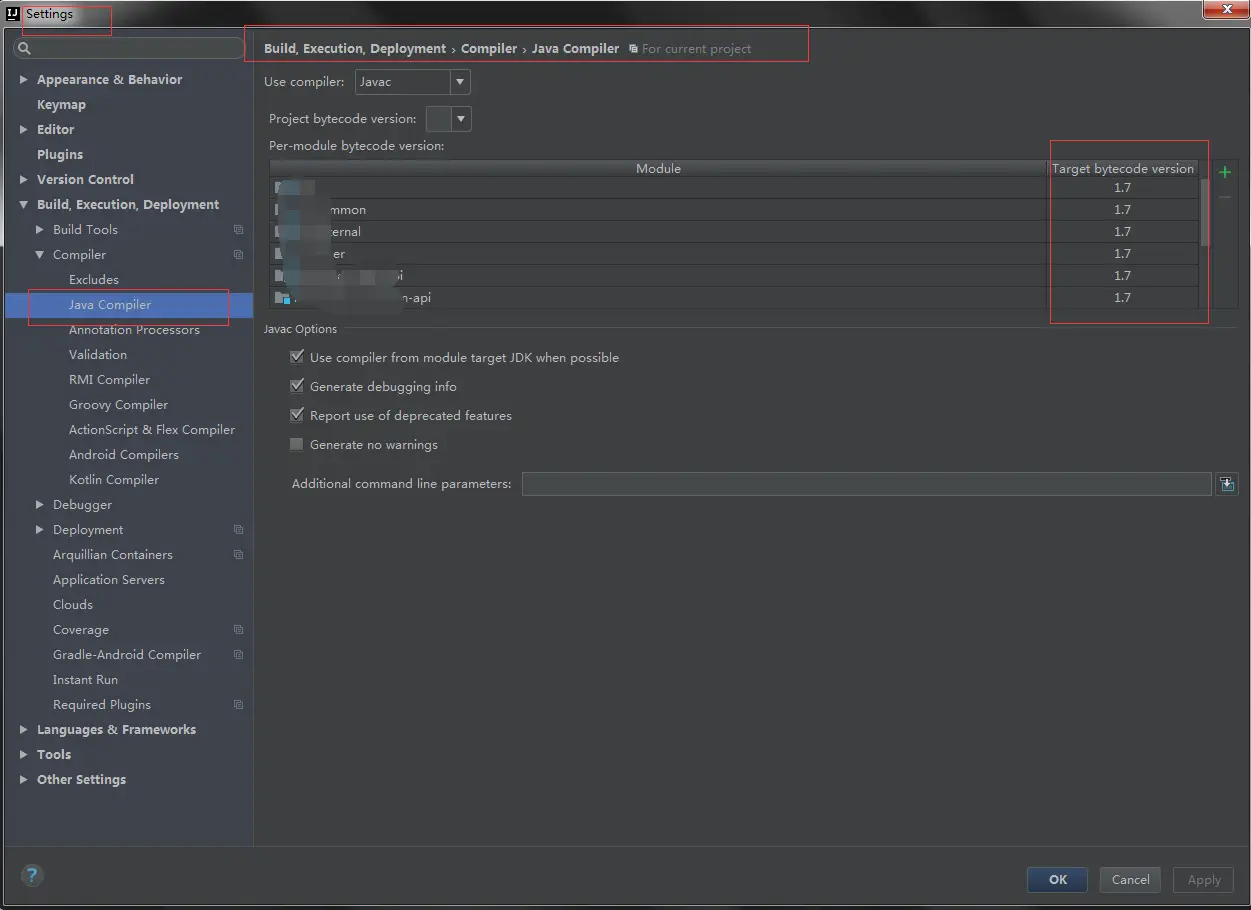
Task: Click project-level icon next to Deployment
Action: click(x=238, y=530)
